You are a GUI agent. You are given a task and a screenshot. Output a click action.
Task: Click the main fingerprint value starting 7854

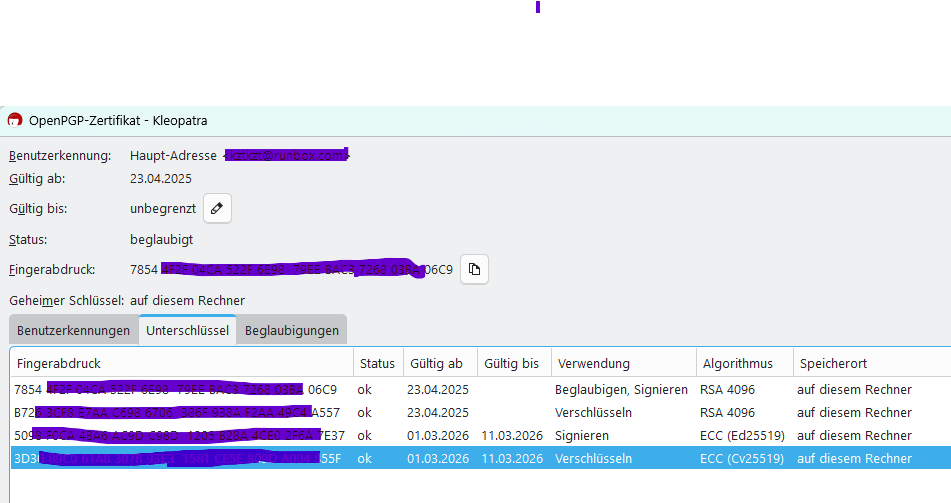click(x=291, y=269)
